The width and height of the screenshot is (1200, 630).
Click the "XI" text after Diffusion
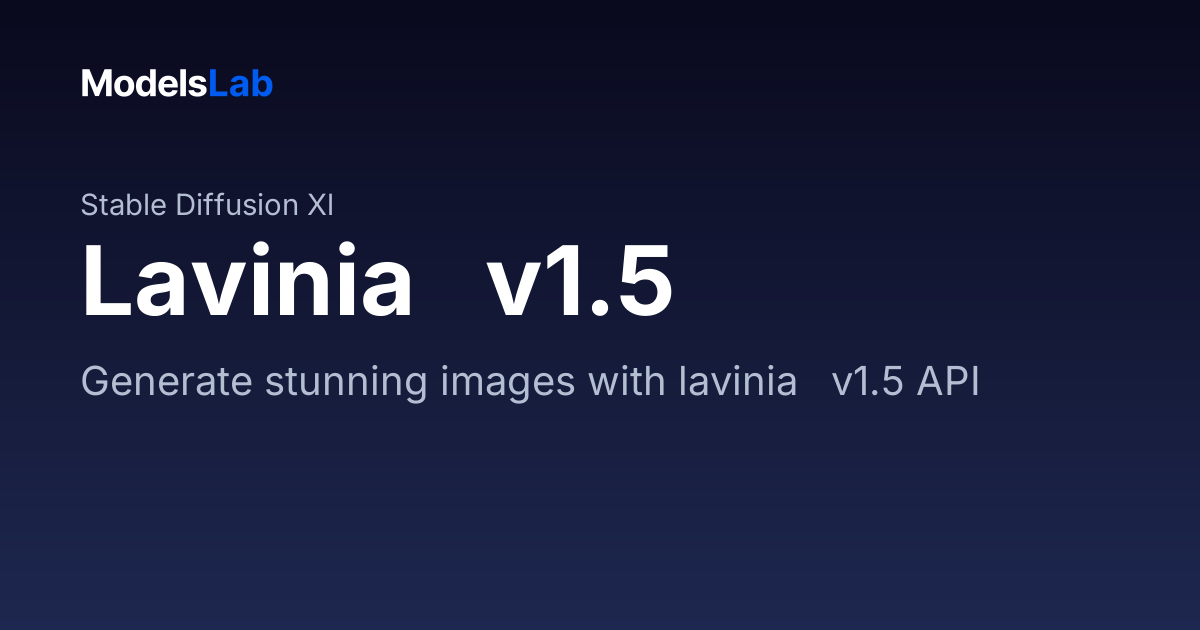click(x=320, y=205)
